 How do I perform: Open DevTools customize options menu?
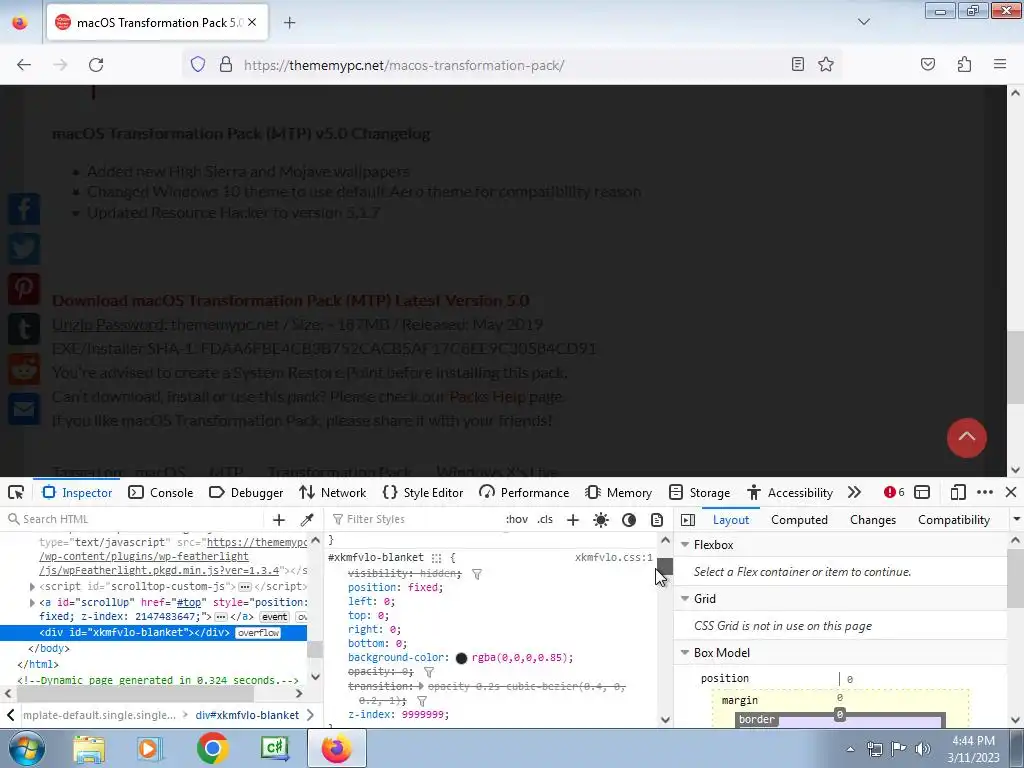(x=985, y=492)
